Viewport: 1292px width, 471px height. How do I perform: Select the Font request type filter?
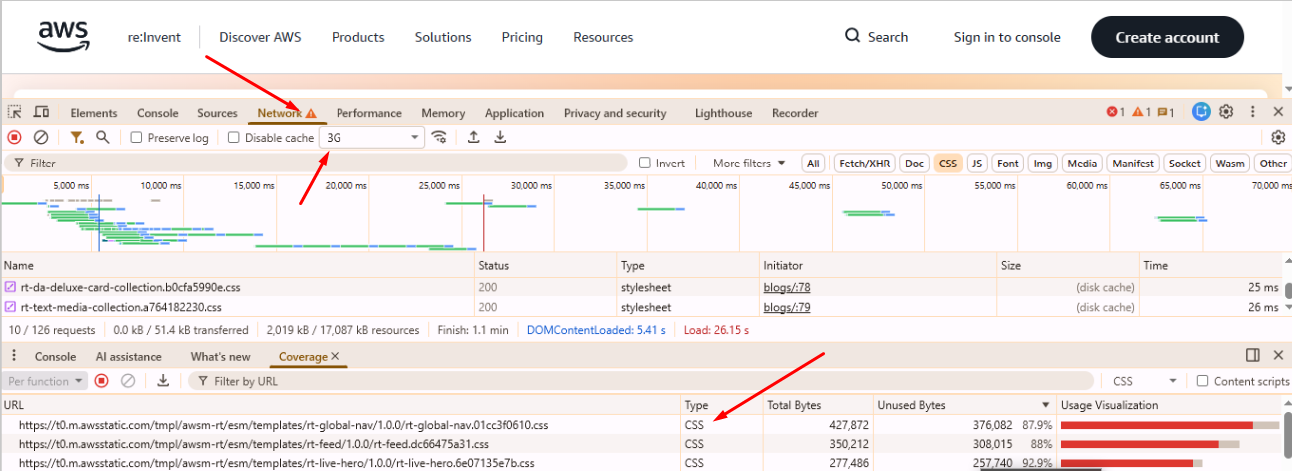tap(1008, 163)
